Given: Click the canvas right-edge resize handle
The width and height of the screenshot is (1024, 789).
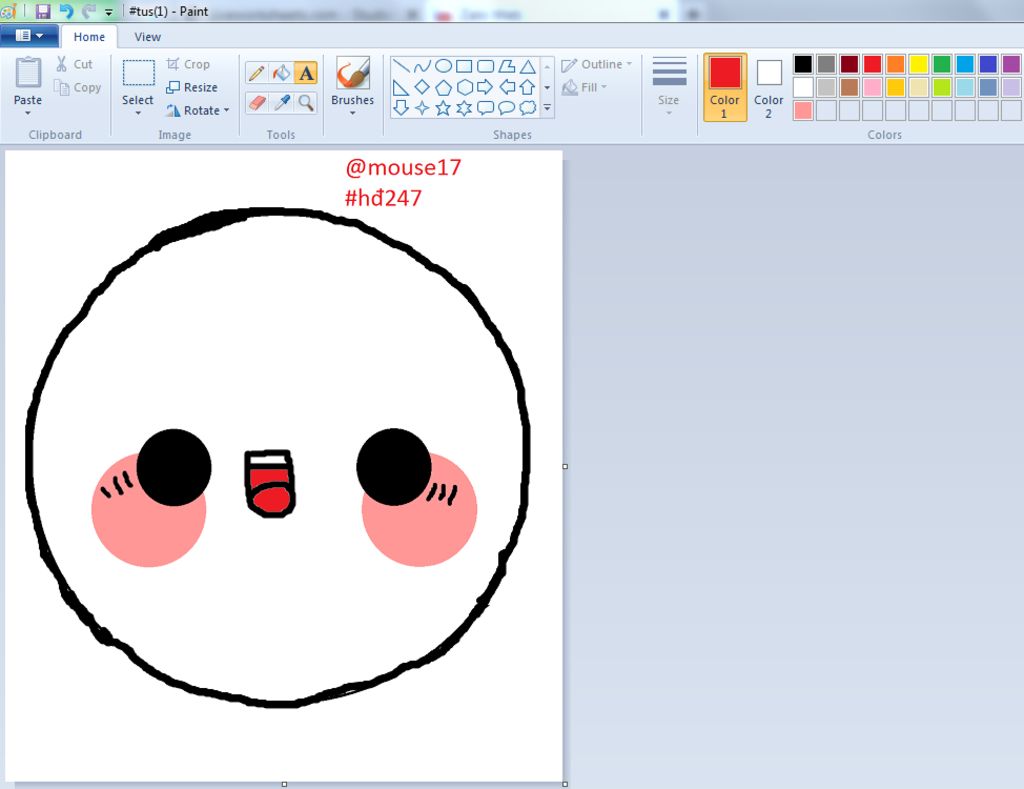Looking at the screenshot, I should (565, 466).
